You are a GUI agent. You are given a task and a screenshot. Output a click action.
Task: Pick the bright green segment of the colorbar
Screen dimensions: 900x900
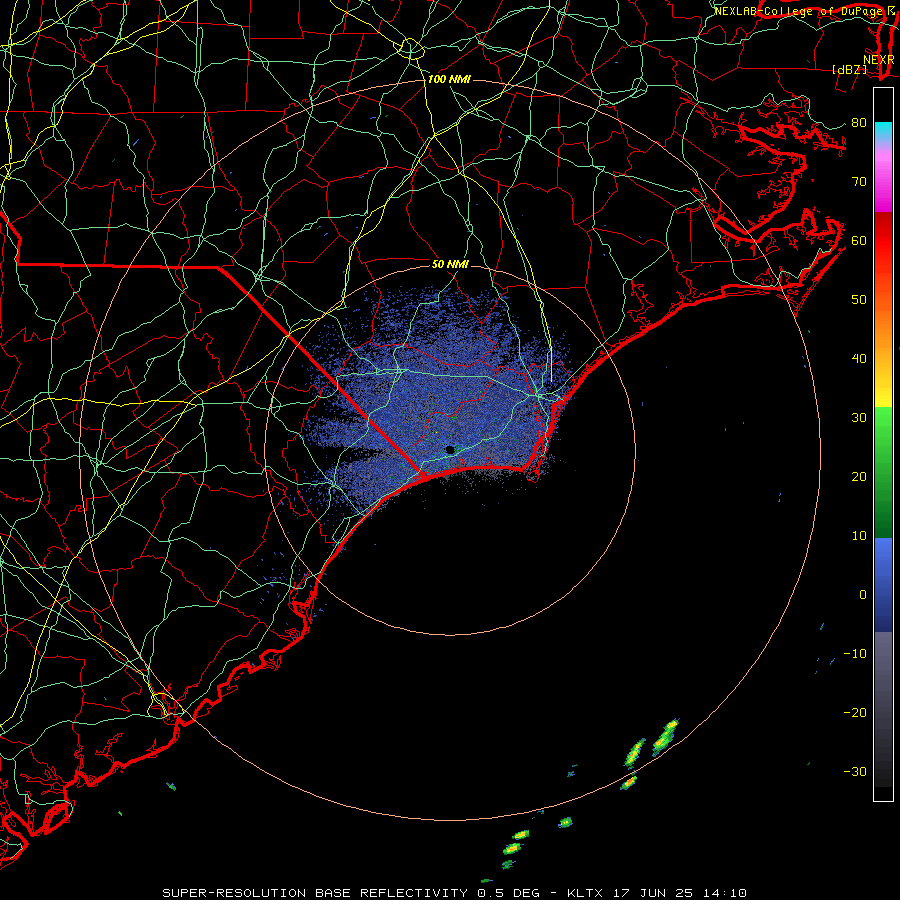pyautogui.click(x=883, y=436)
